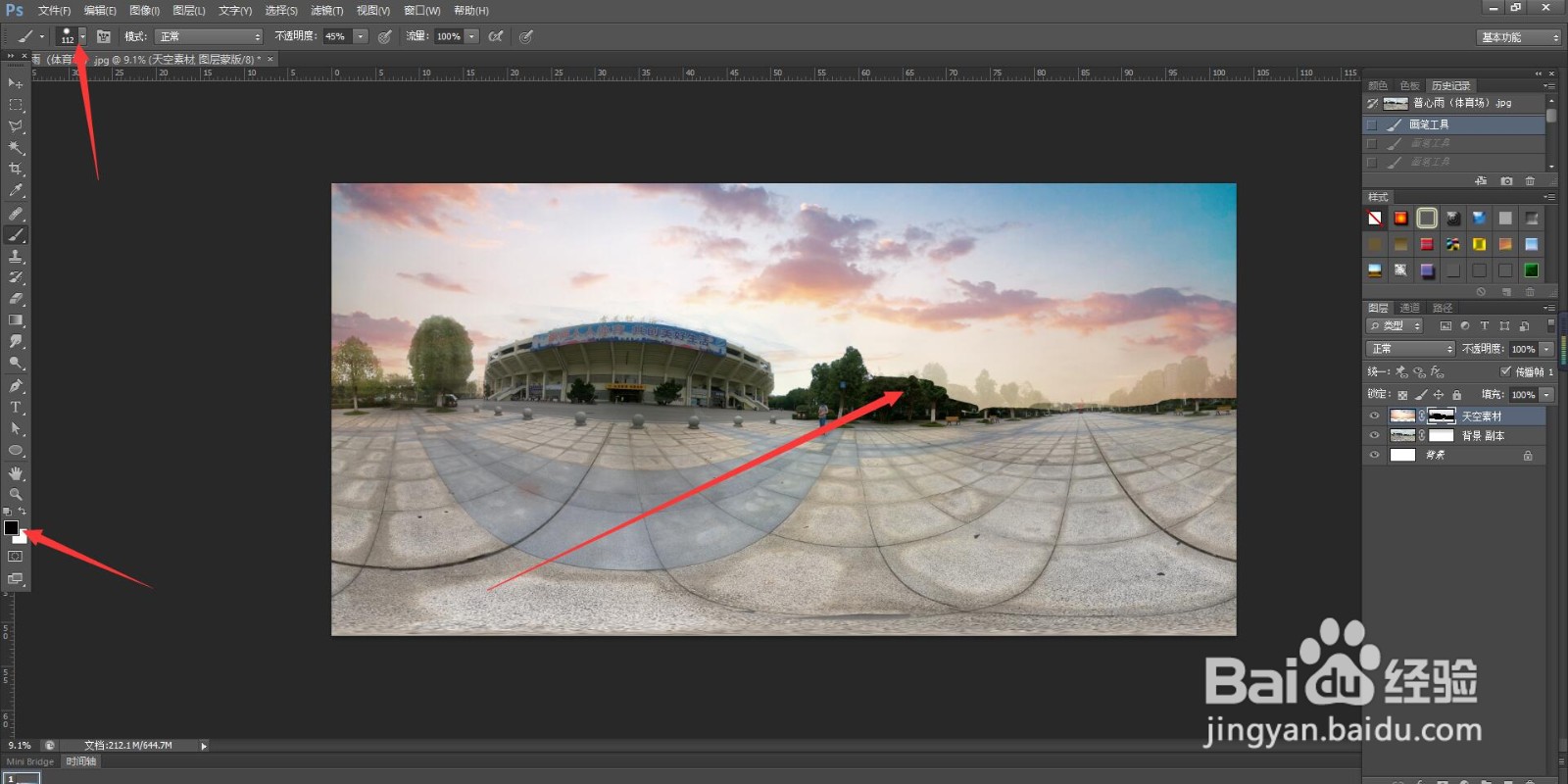The height and width of the screenshot is (784, 1568).
Task: Select the Move tool
Action: point(15,83)
